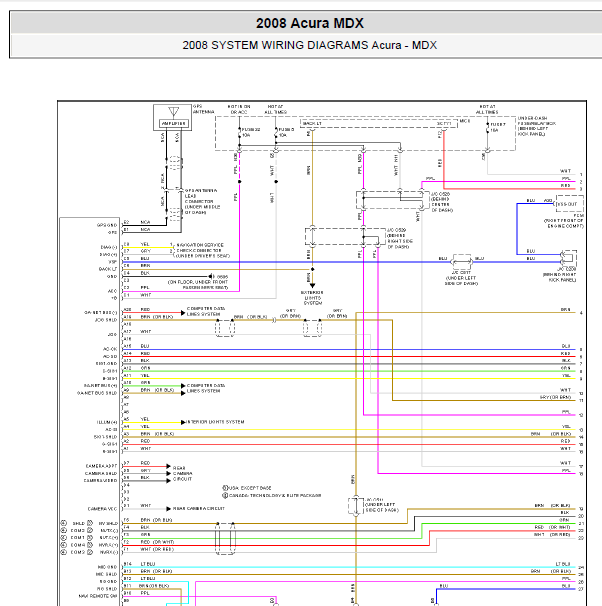
Task: Click the arrowhead pointing to Exterior Lights System
Action: [x=312, y=286]
